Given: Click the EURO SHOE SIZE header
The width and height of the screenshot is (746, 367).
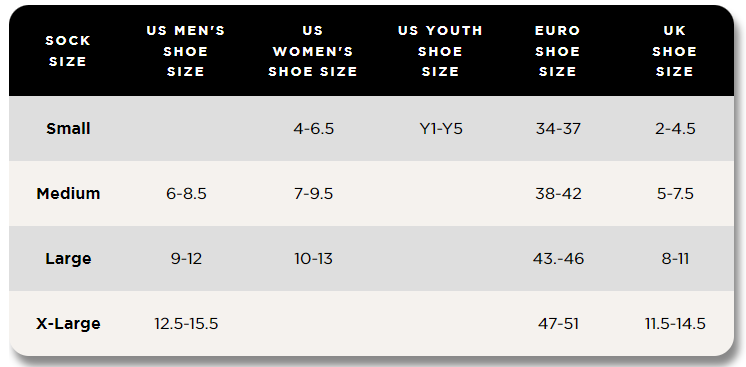Looking at the screenshot, I should pos(558,51).
